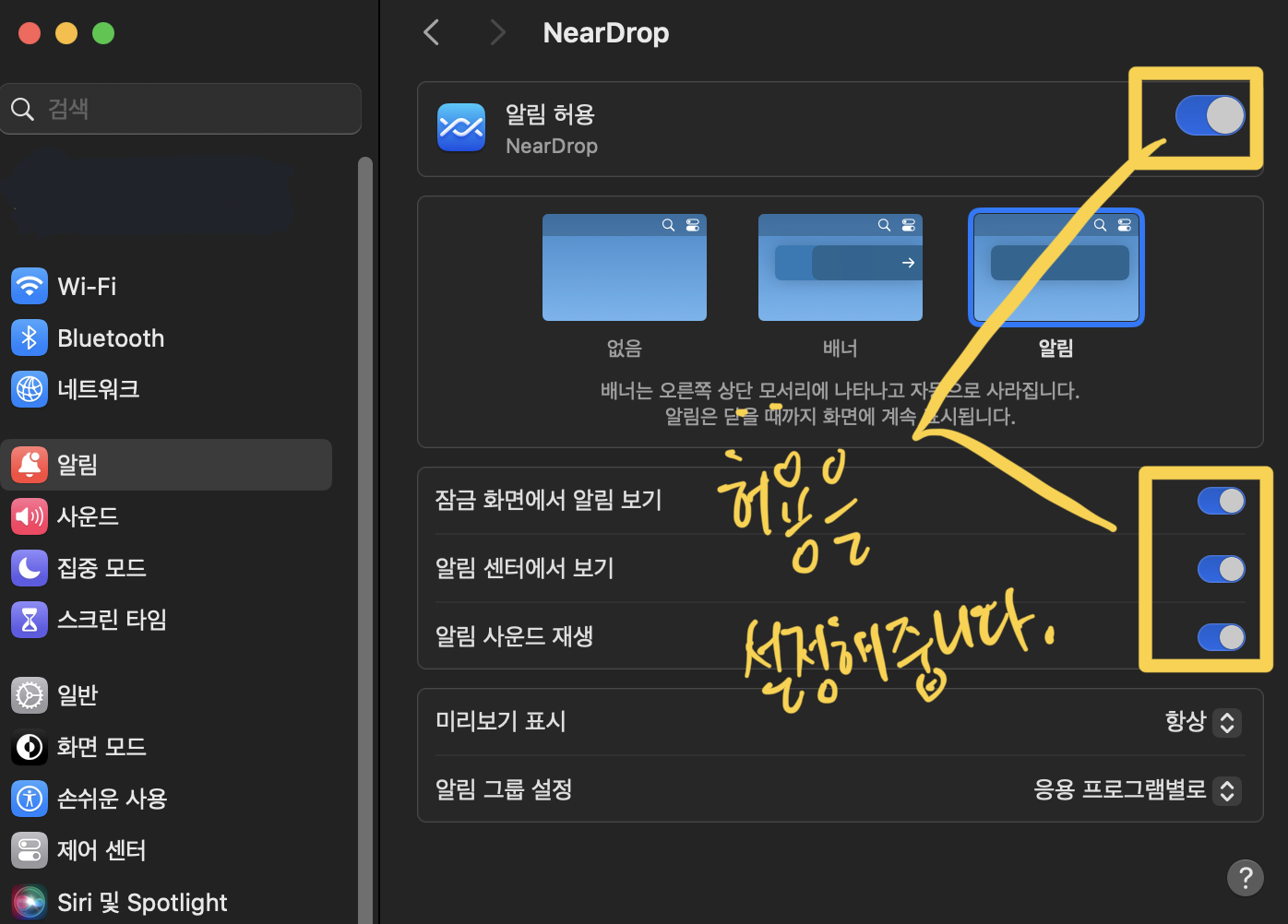Click the 제어 센터 switches icon
Screen dimensions: 1288x924
tap(30, 850)
